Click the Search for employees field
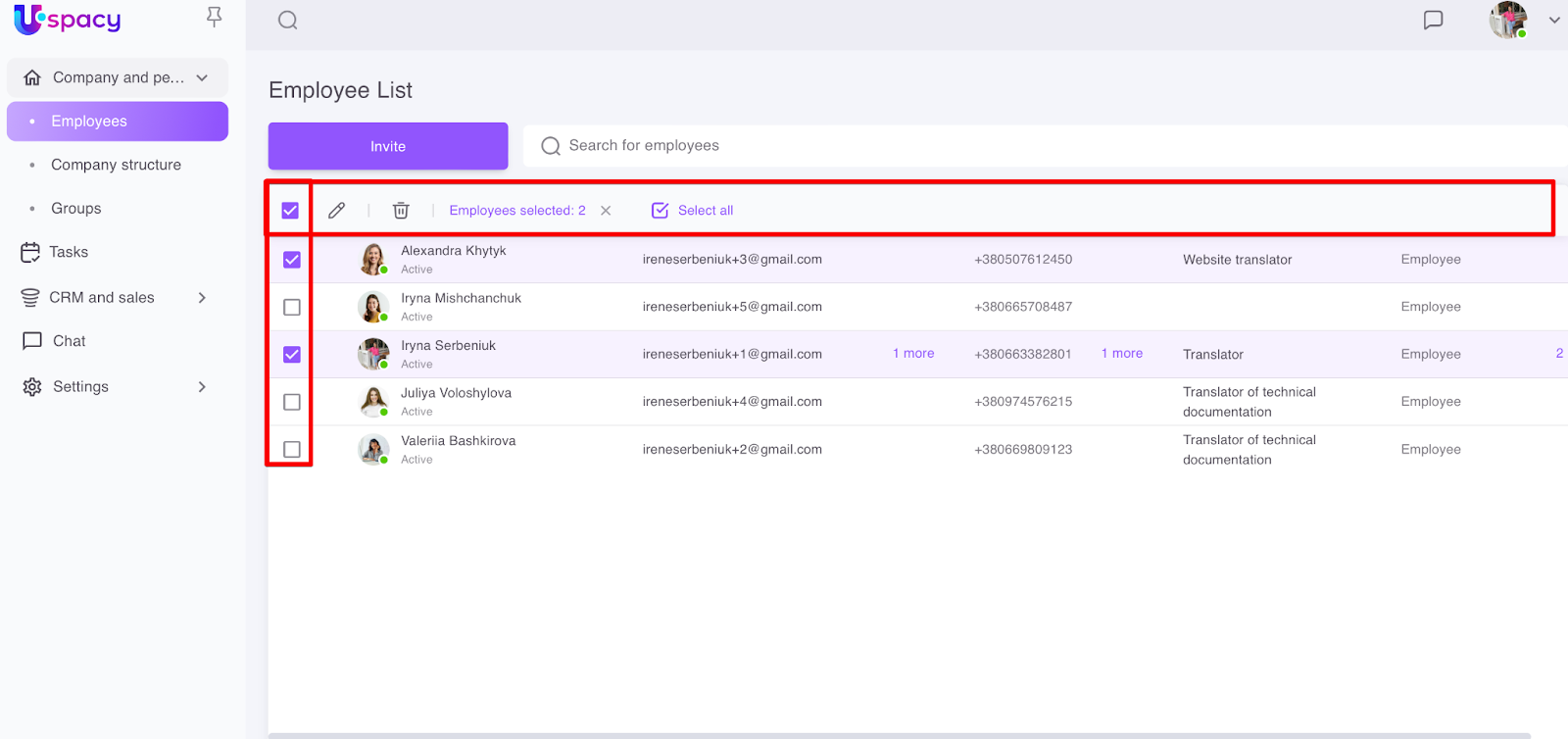Screen dimensions: 1568x739 tap(882, 146)
